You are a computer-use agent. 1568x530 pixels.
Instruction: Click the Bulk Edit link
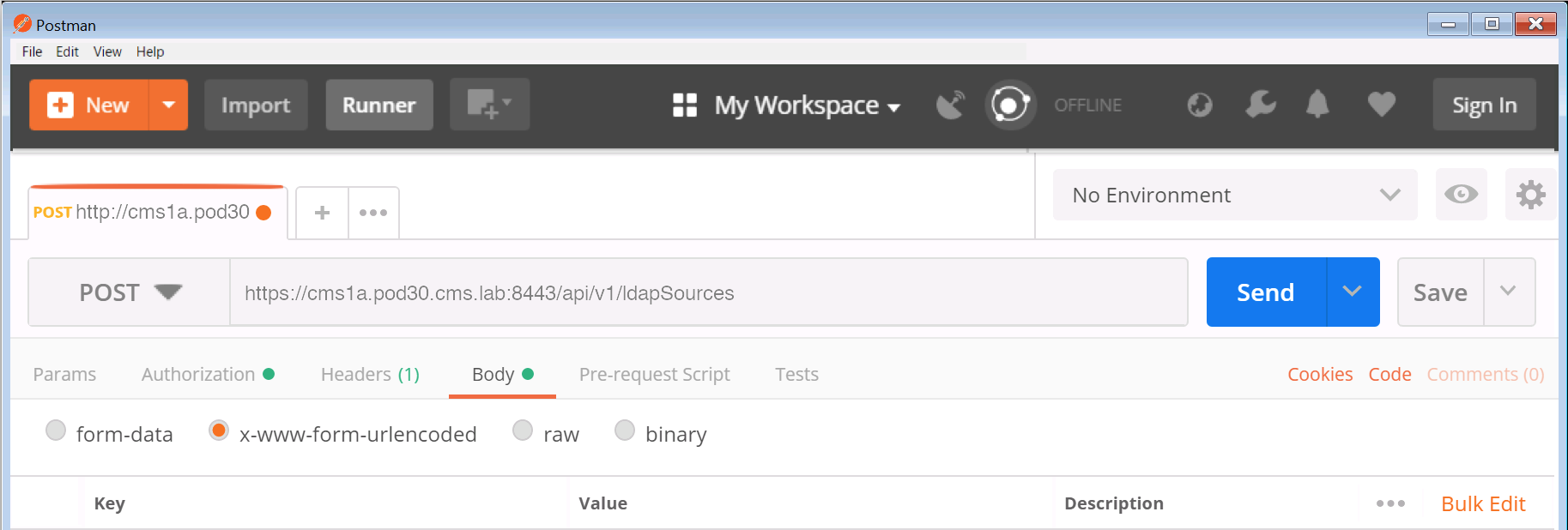click(x=1482, y=504)
